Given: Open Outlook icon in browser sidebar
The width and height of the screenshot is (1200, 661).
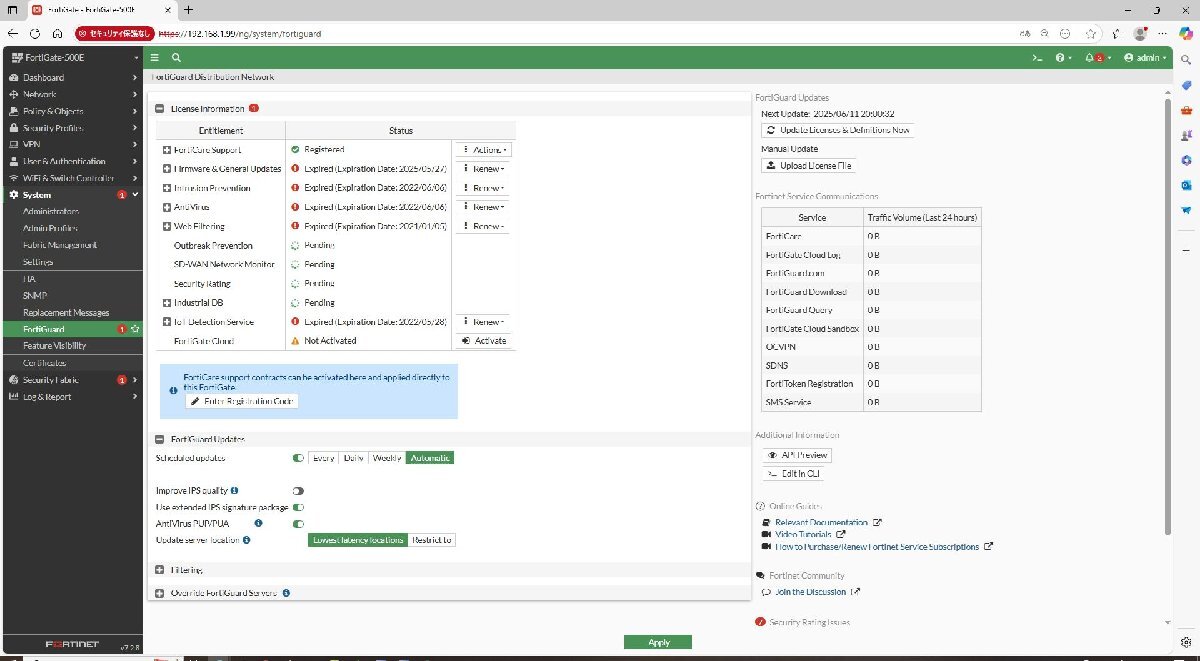Looking at the screenshot, I should [1186, 185].
